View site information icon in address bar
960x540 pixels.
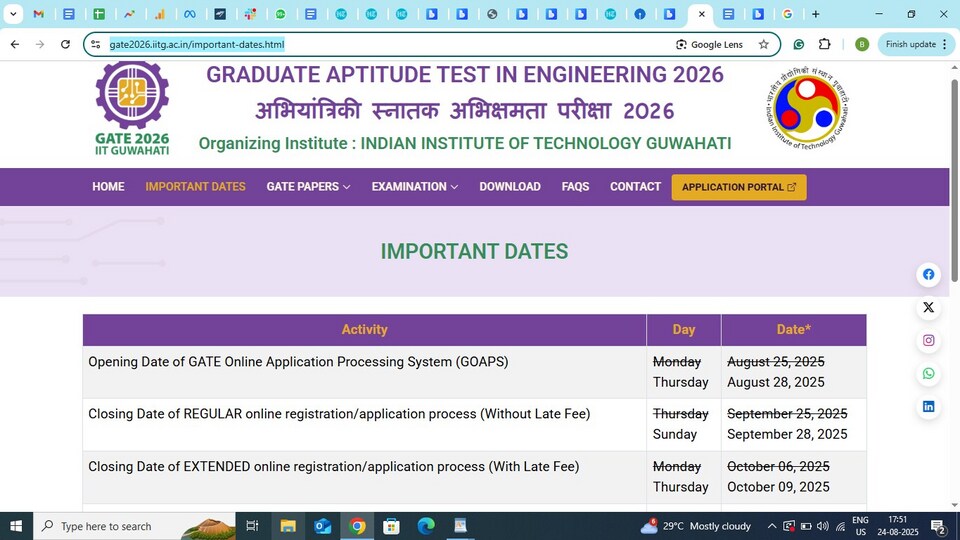96,44
